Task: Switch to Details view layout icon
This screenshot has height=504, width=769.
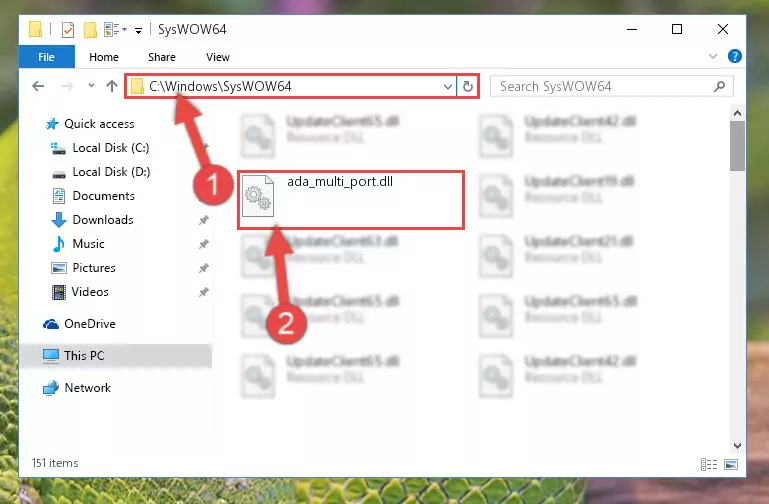Action: click(709, 464)
